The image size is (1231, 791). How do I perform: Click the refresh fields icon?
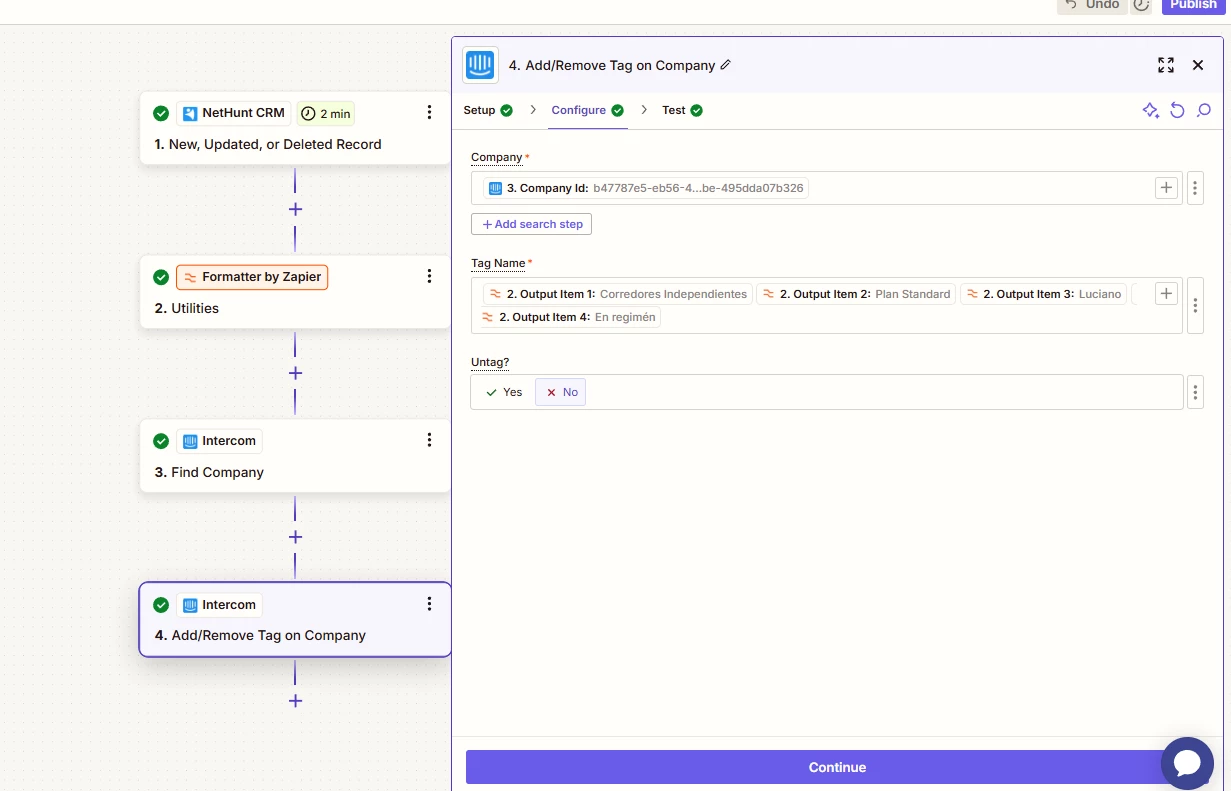[1177, 110]
